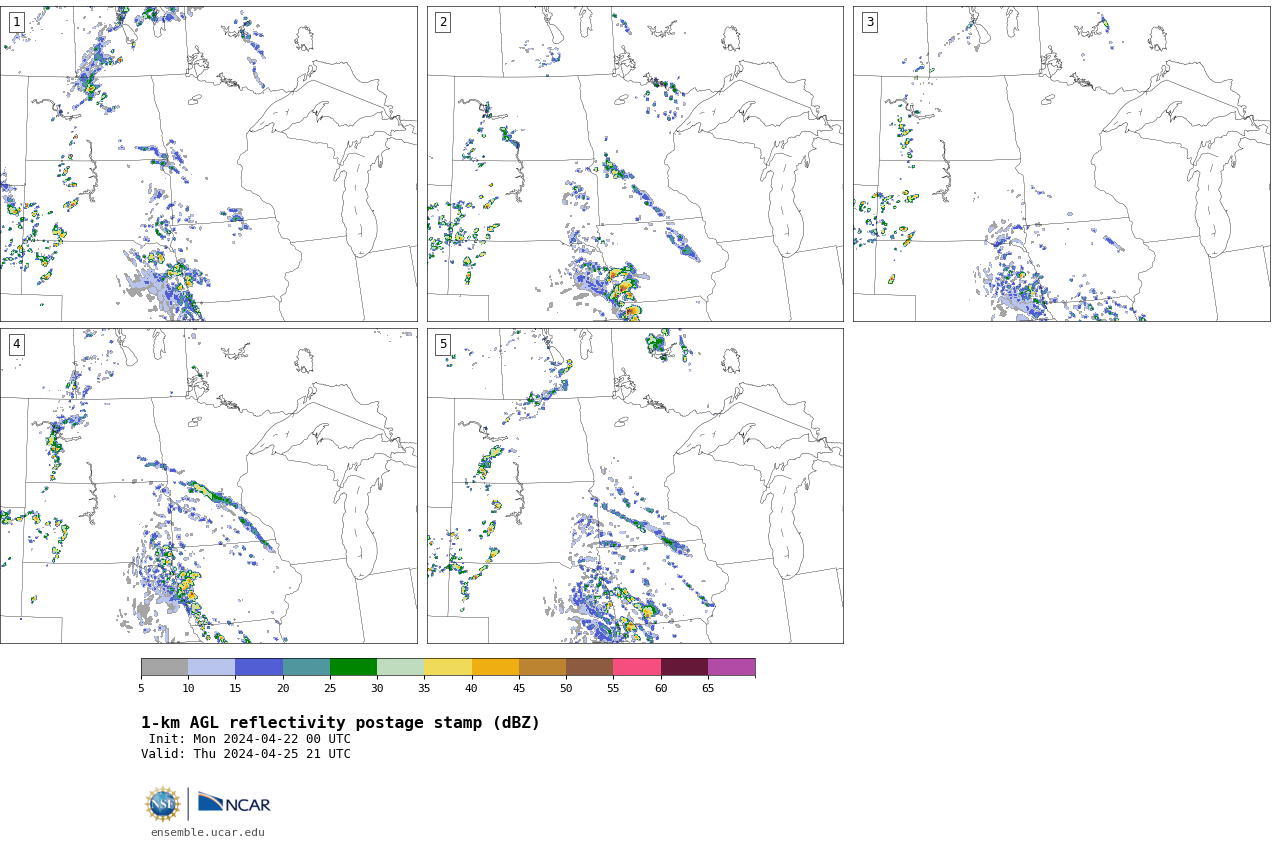The width and height of the screenshot is (1280, 844).
Task: Click the colorbar tick label 5
Action: click(x=141, y=688)
